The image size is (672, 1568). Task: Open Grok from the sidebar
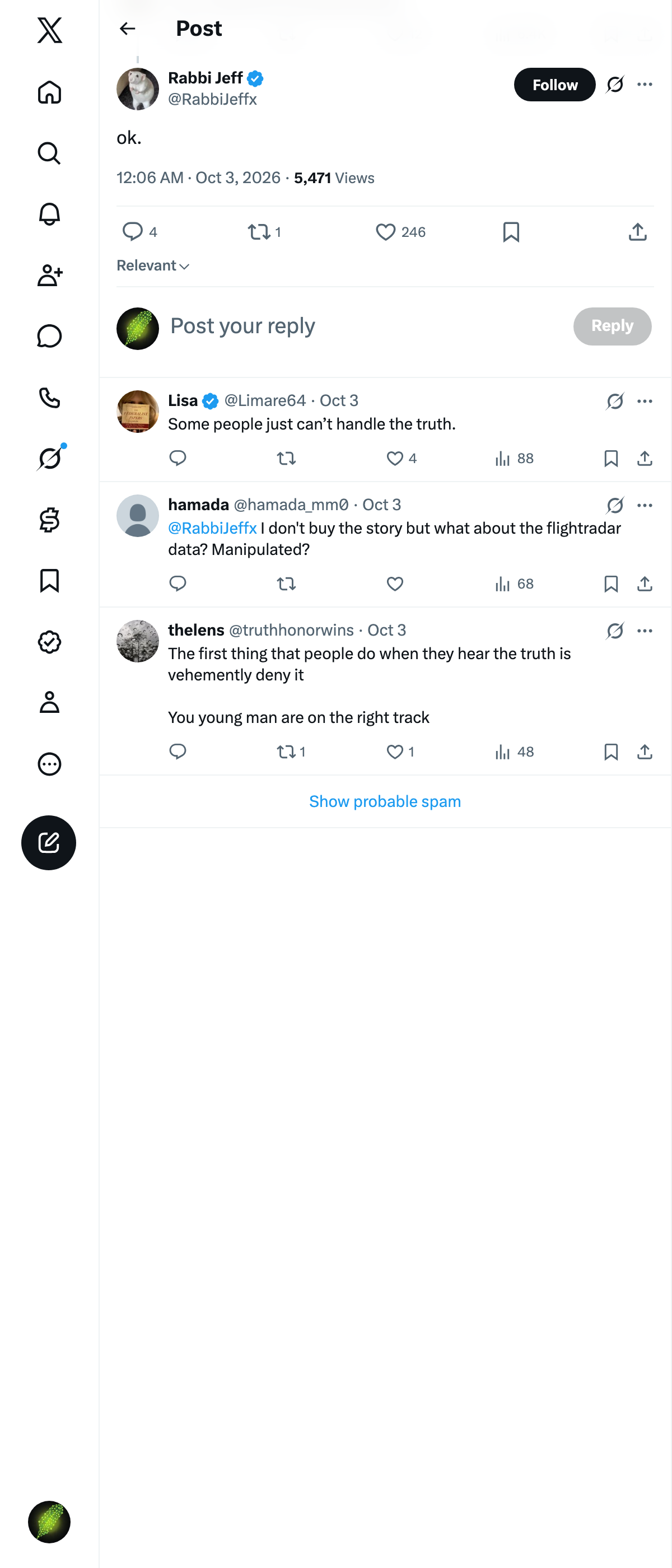pos(49,458)
